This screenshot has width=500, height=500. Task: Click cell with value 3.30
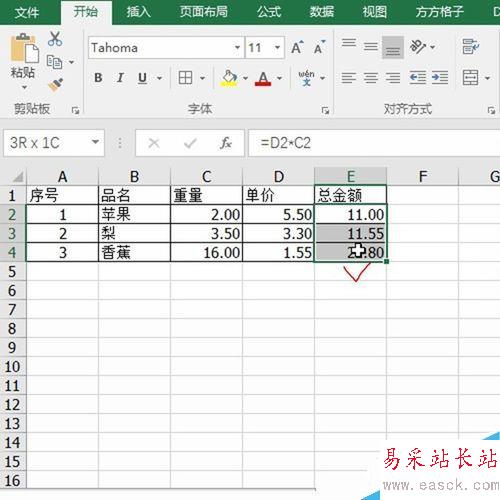coord(278,233)
